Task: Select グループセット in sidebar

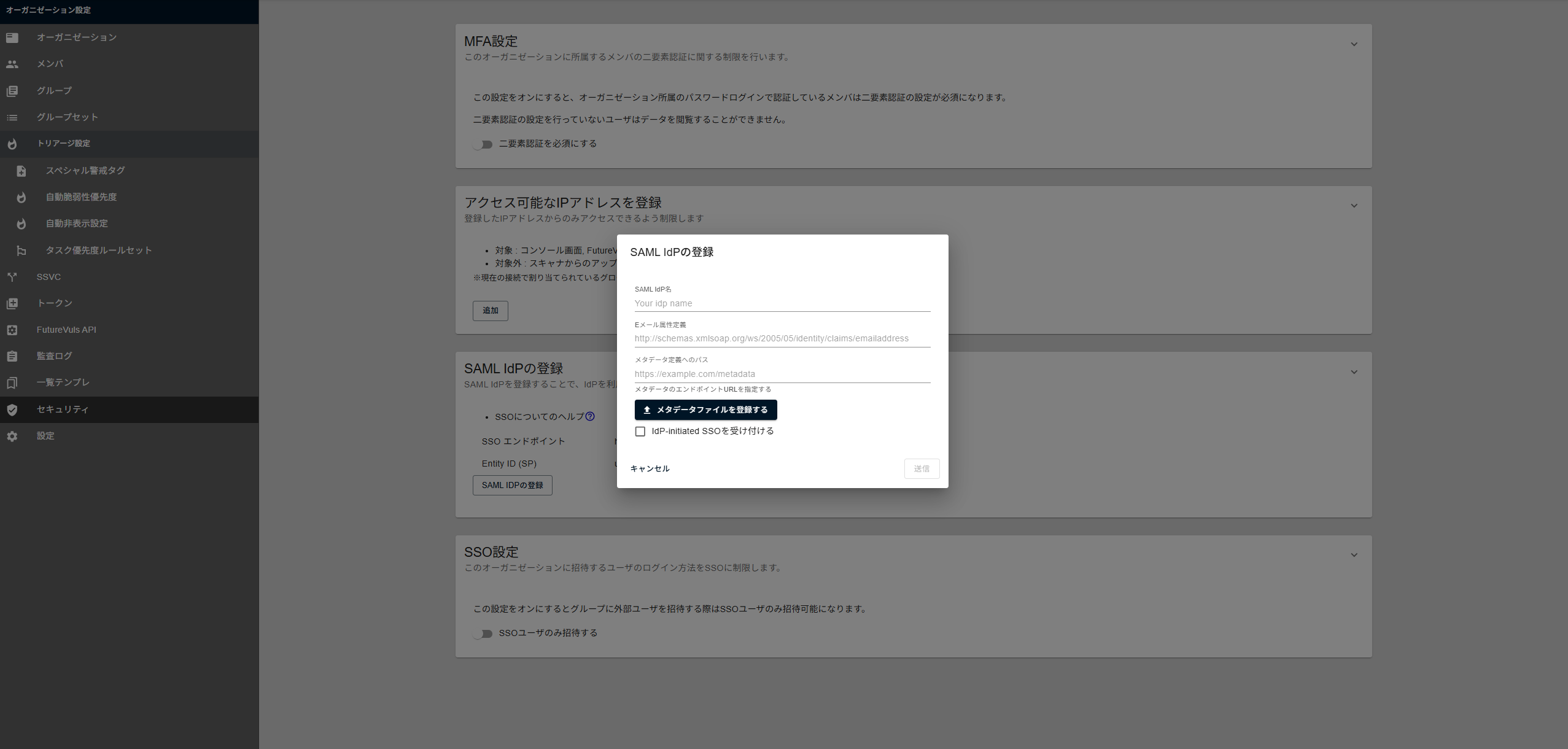Action: pos(129,117)
